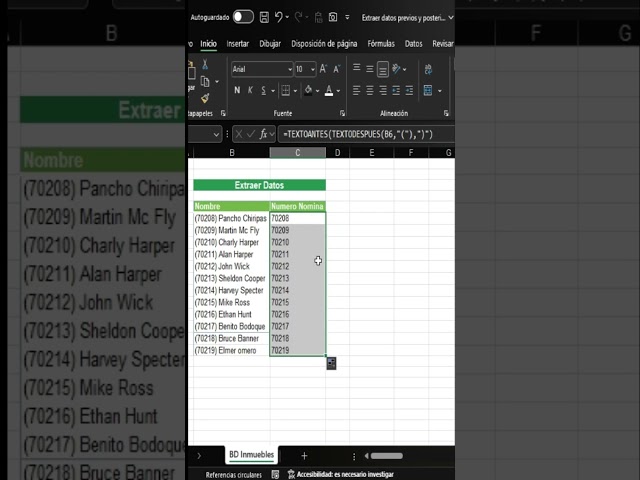This screenshot has width=640, height=480.
Task: Click the Decrease Font Size icon
Action: coord(337,69)
